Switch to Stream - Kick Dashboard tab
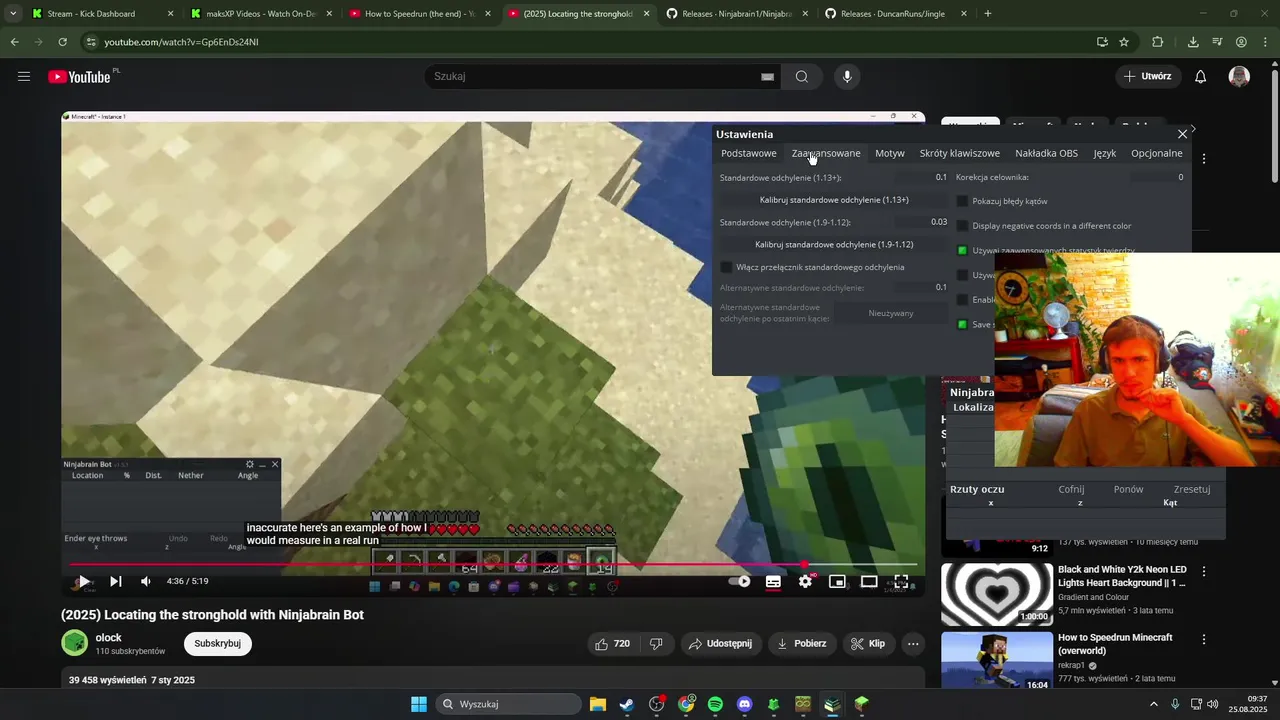Viewport: 1280px width, 720px height. pos(101,14)
